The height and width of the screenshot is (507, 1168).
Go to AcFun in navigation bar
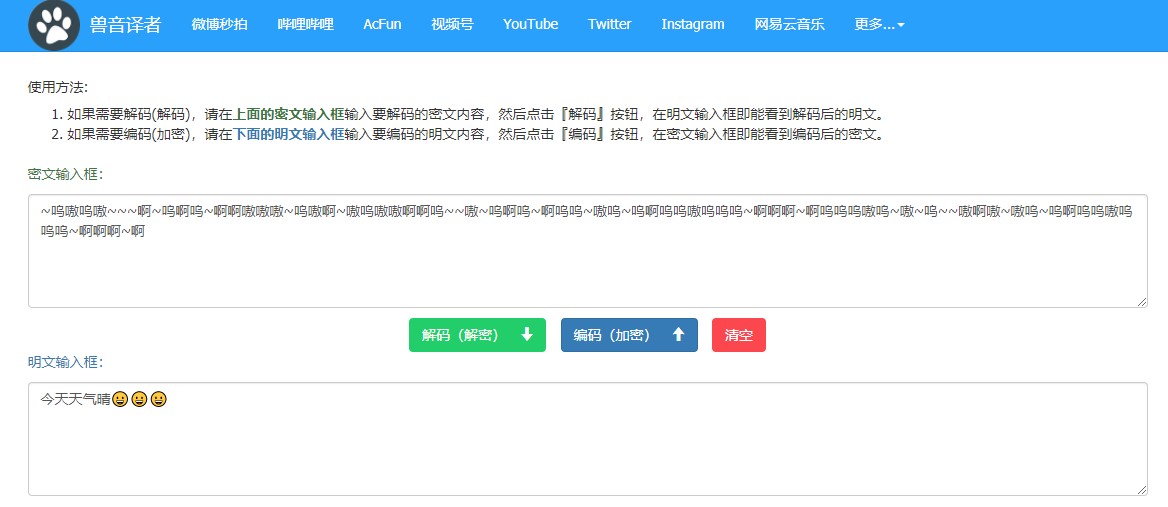pyautogui.click(x=382, y=25)
